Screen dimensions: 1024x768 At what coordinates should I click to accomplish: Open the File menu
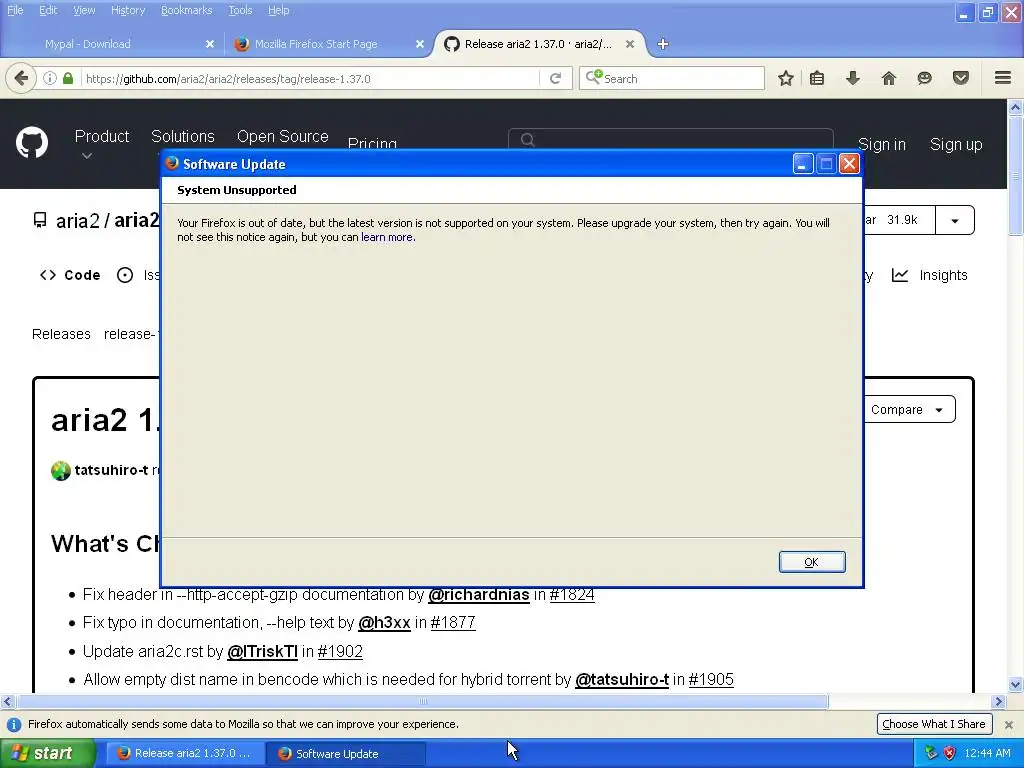[15, 10]
